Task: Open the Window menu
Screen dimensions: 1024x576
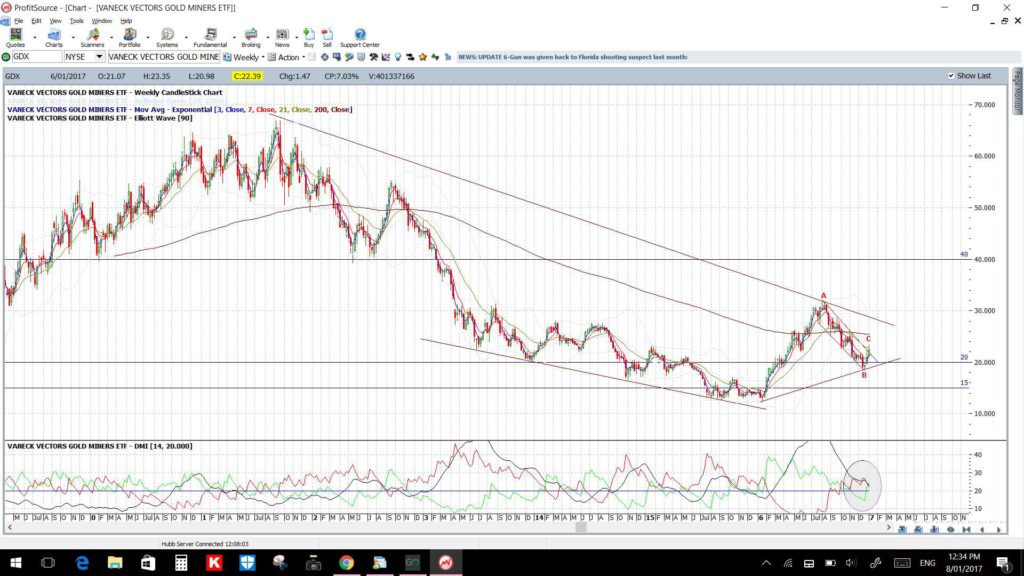Action: [101, 21]
